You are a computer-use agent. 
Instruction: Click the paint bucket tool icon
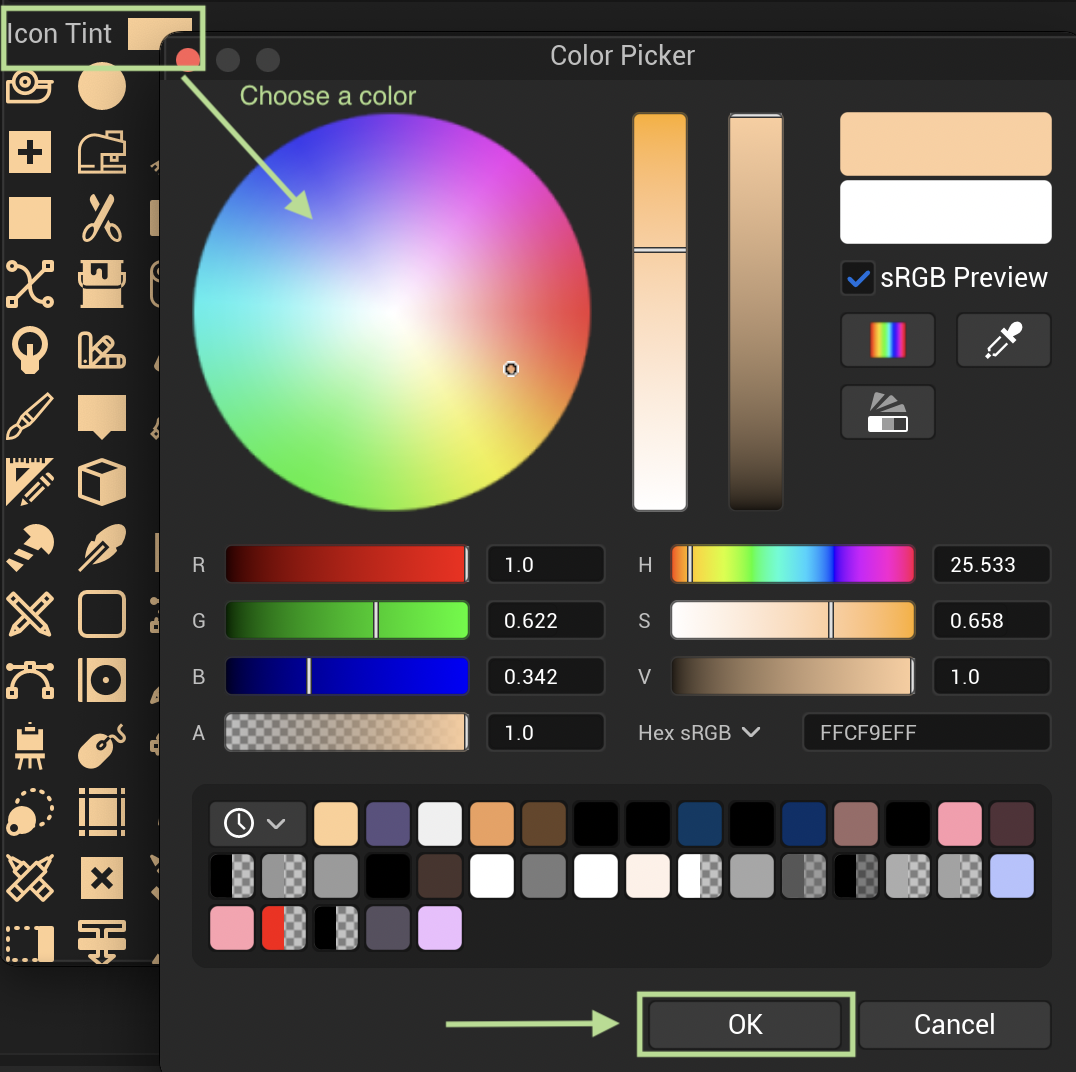[x=103, y=284]
